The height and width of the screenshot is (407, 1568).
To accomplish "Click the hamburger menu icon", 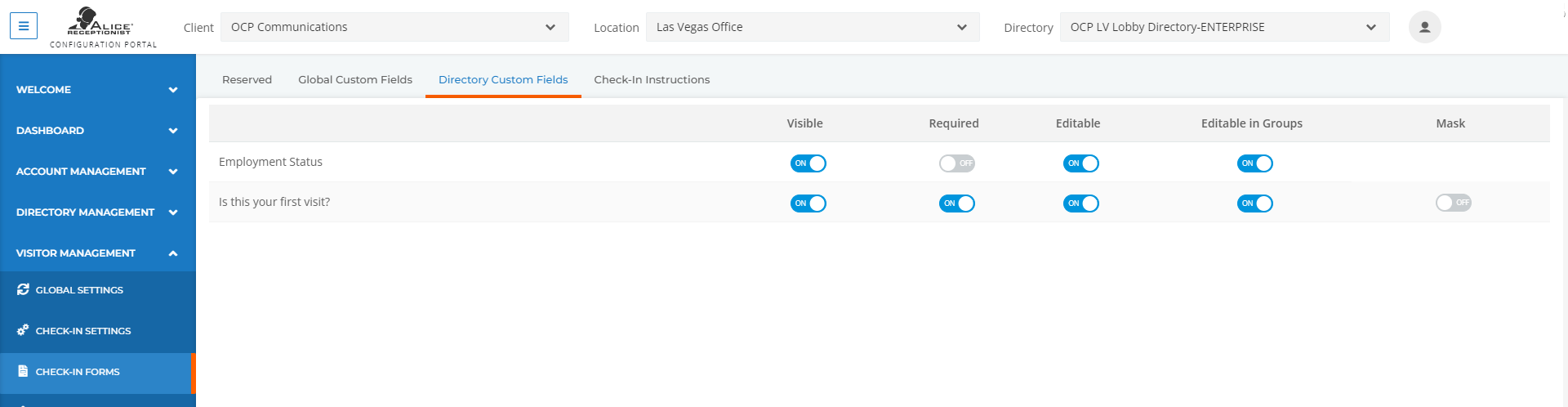I will (24, 26).
